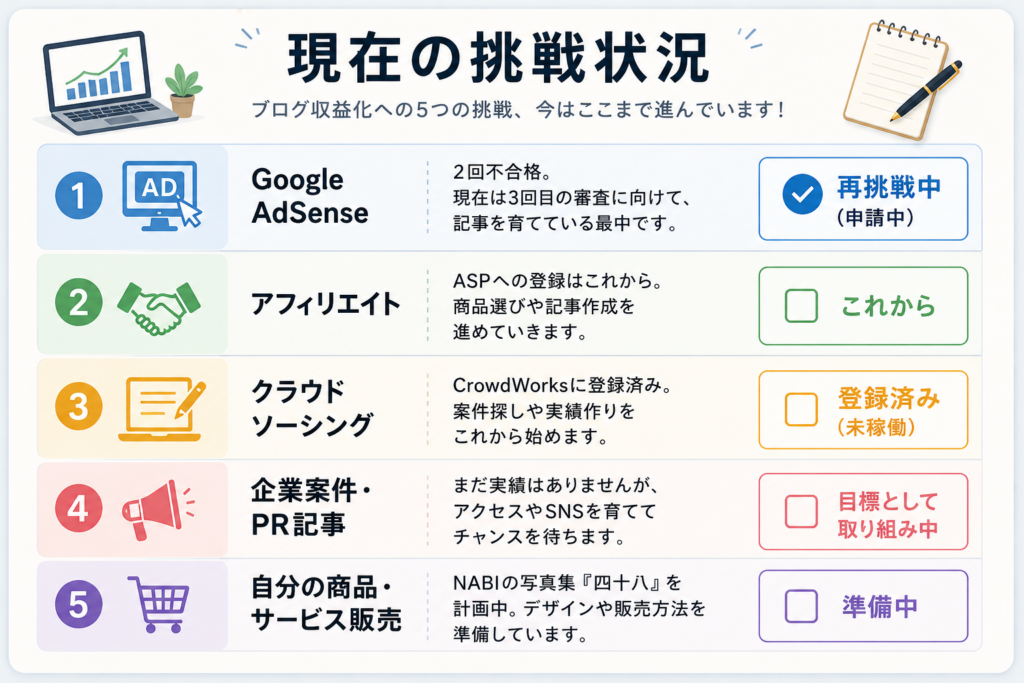Click the red megaphone icon
The image size is (1024, 683).
158,509
